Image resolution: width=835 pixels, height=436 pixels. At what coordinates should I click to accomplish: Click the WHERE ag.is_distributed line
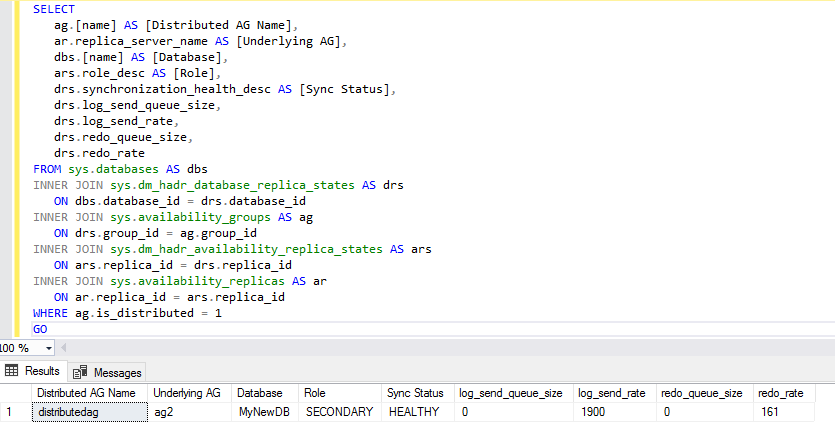(x=127, y=313)
